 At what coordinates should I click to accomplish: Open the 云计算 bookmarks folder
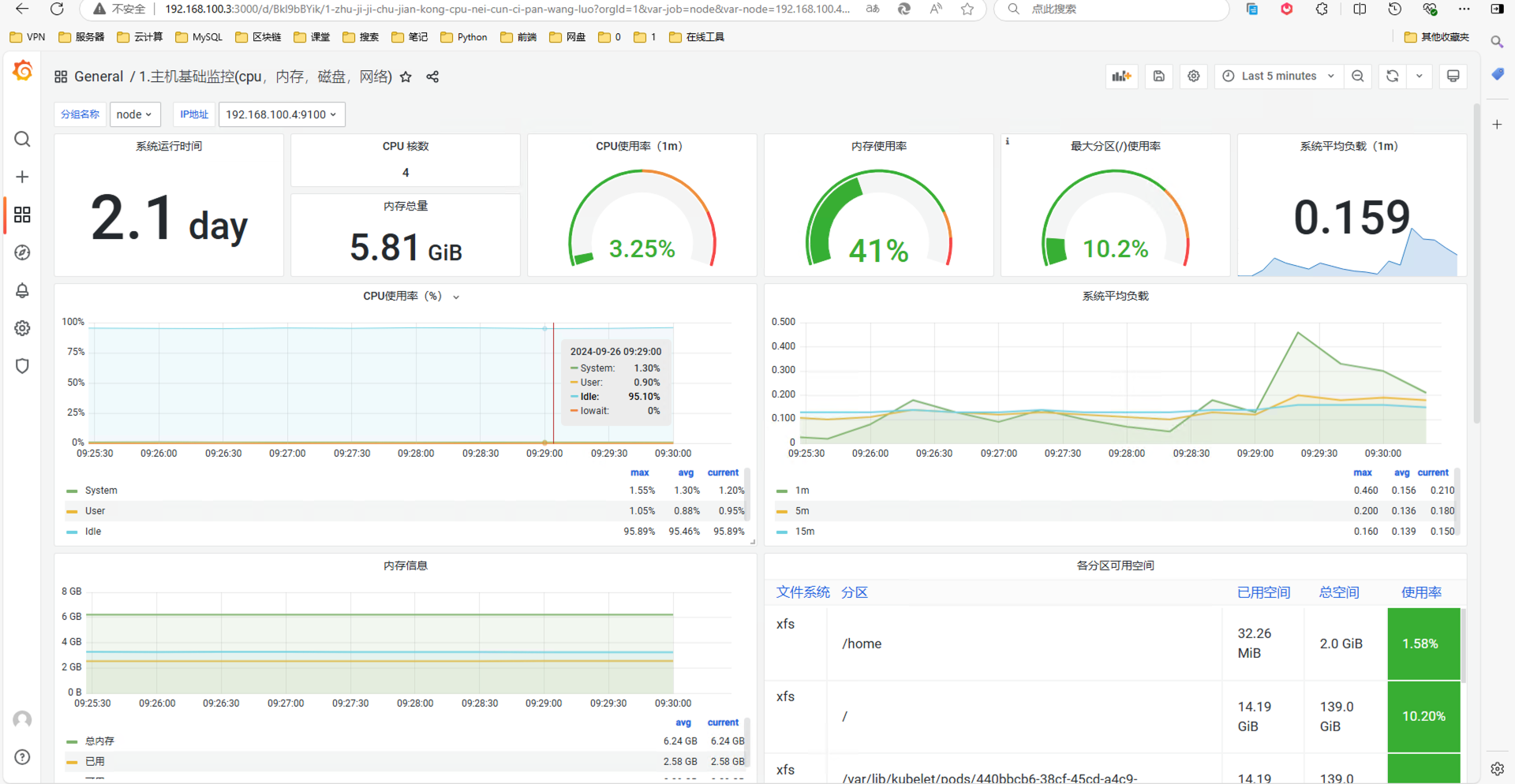click(140, 37)
